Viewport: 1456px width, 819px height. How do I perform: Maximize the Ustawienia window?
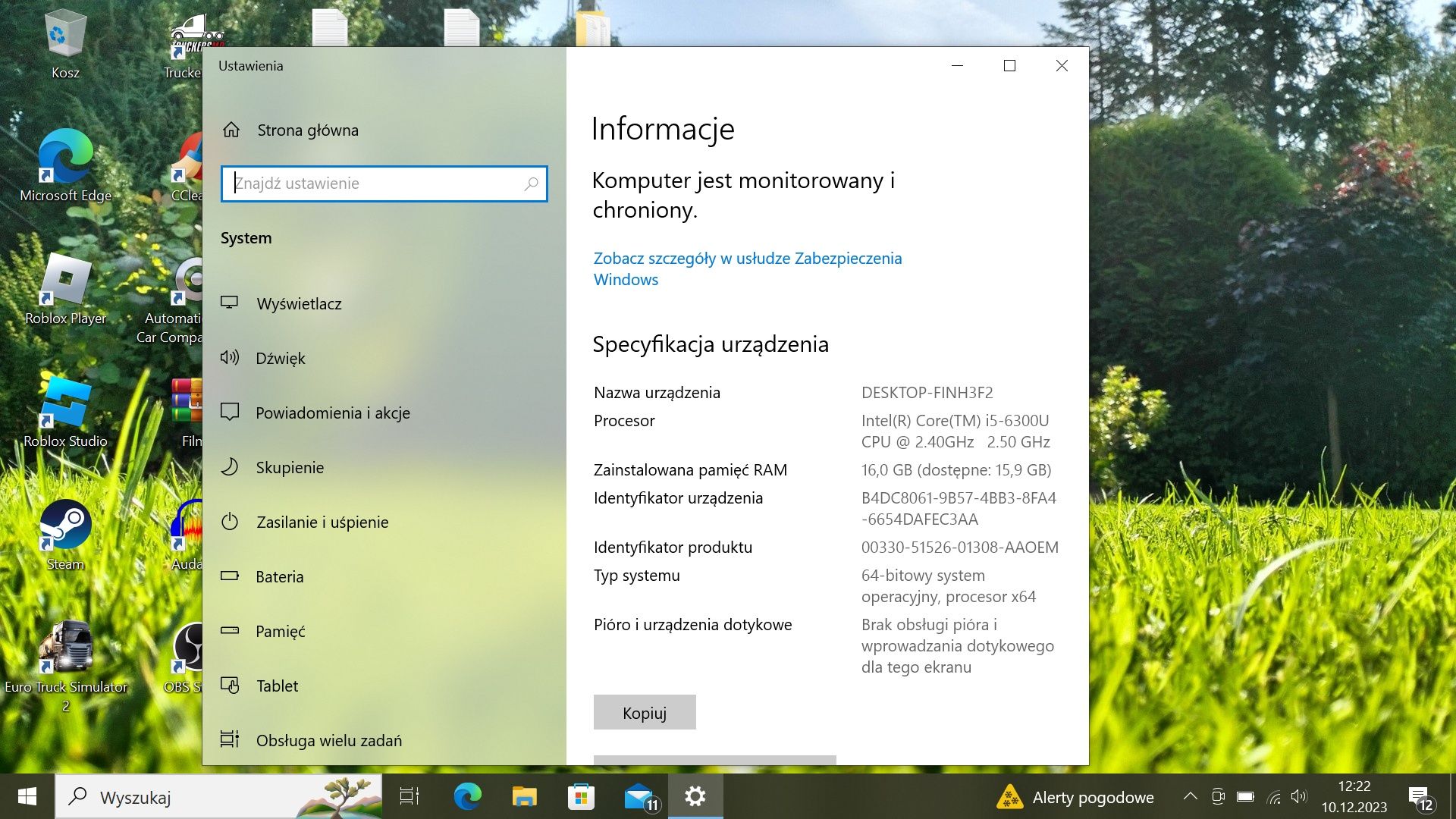[1009, 66]
